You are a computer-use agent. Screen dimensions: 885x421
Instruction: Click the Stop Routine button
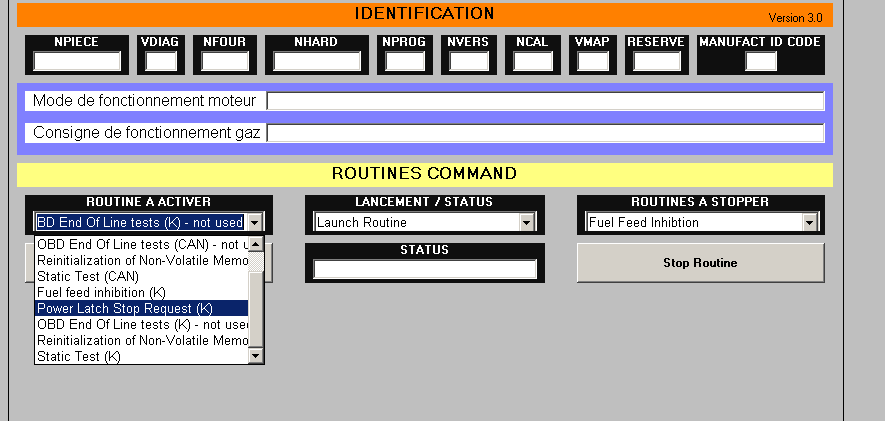tap(700, 263)
